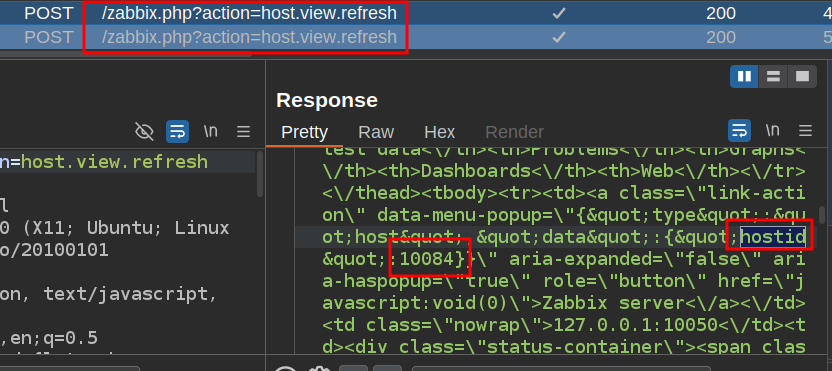Click 'n=host.view.refresh' line in request panel
832x371 pixels.
click(104, 161)
